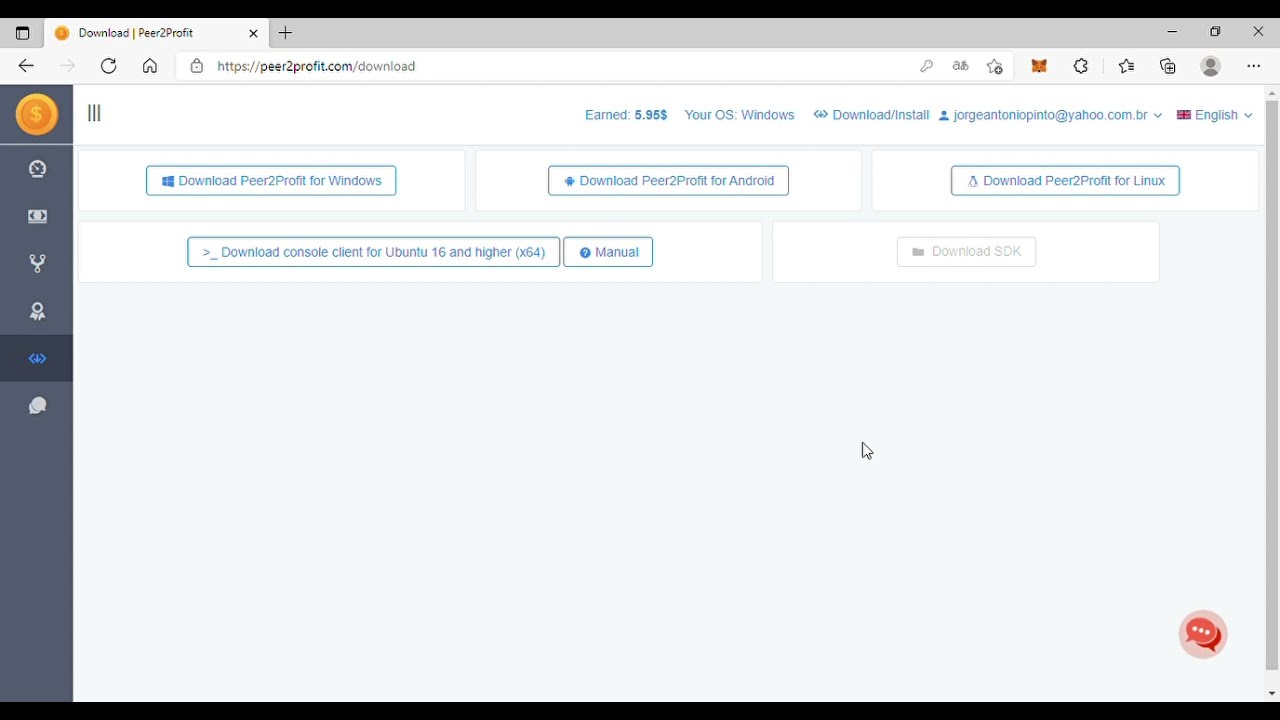
Task: Open the support chat sidebar icon
Action: (x=37, y=406)
